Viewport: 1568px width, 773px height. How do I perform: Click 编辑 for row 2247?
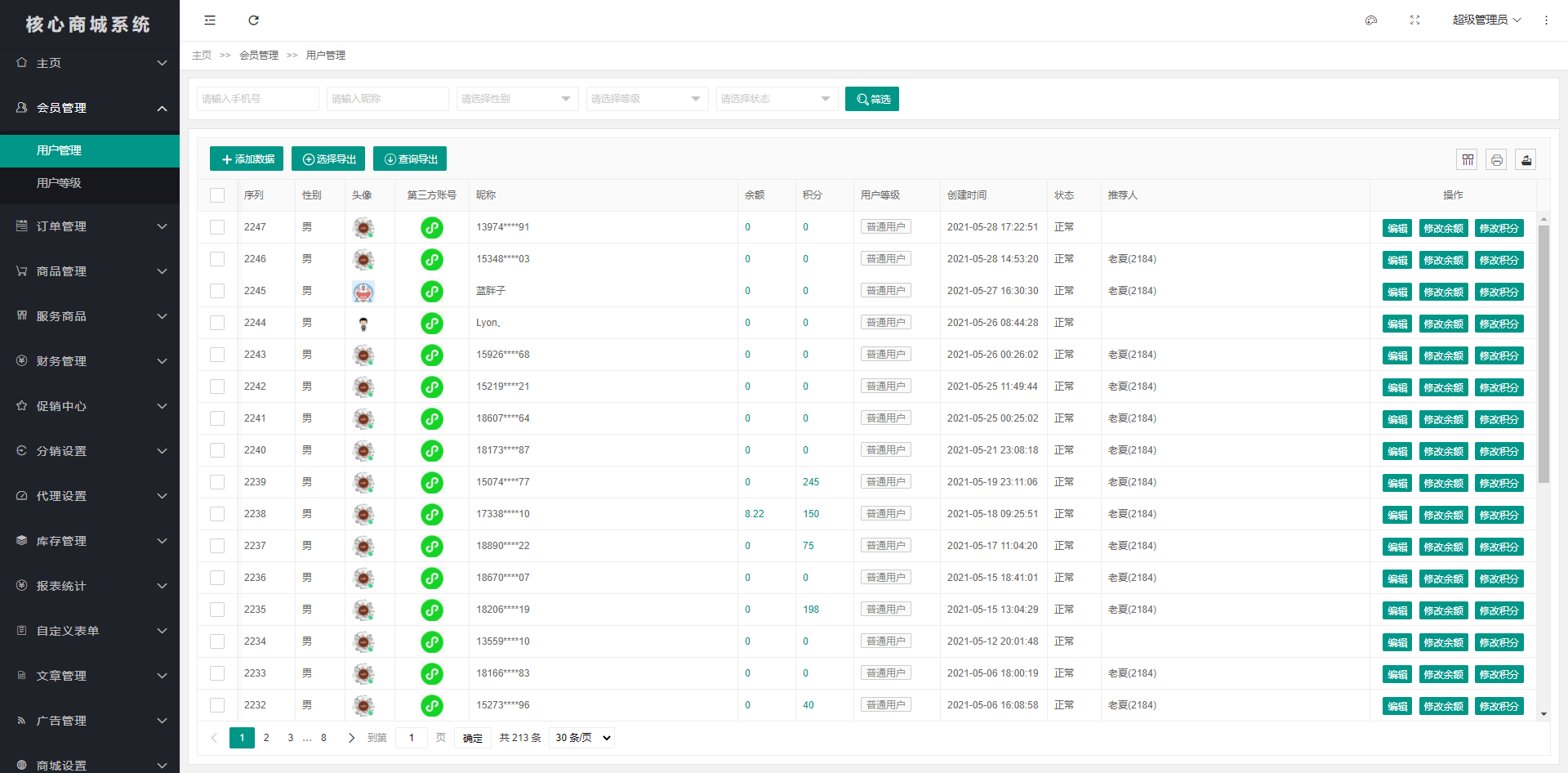(x=1397, y=228)
